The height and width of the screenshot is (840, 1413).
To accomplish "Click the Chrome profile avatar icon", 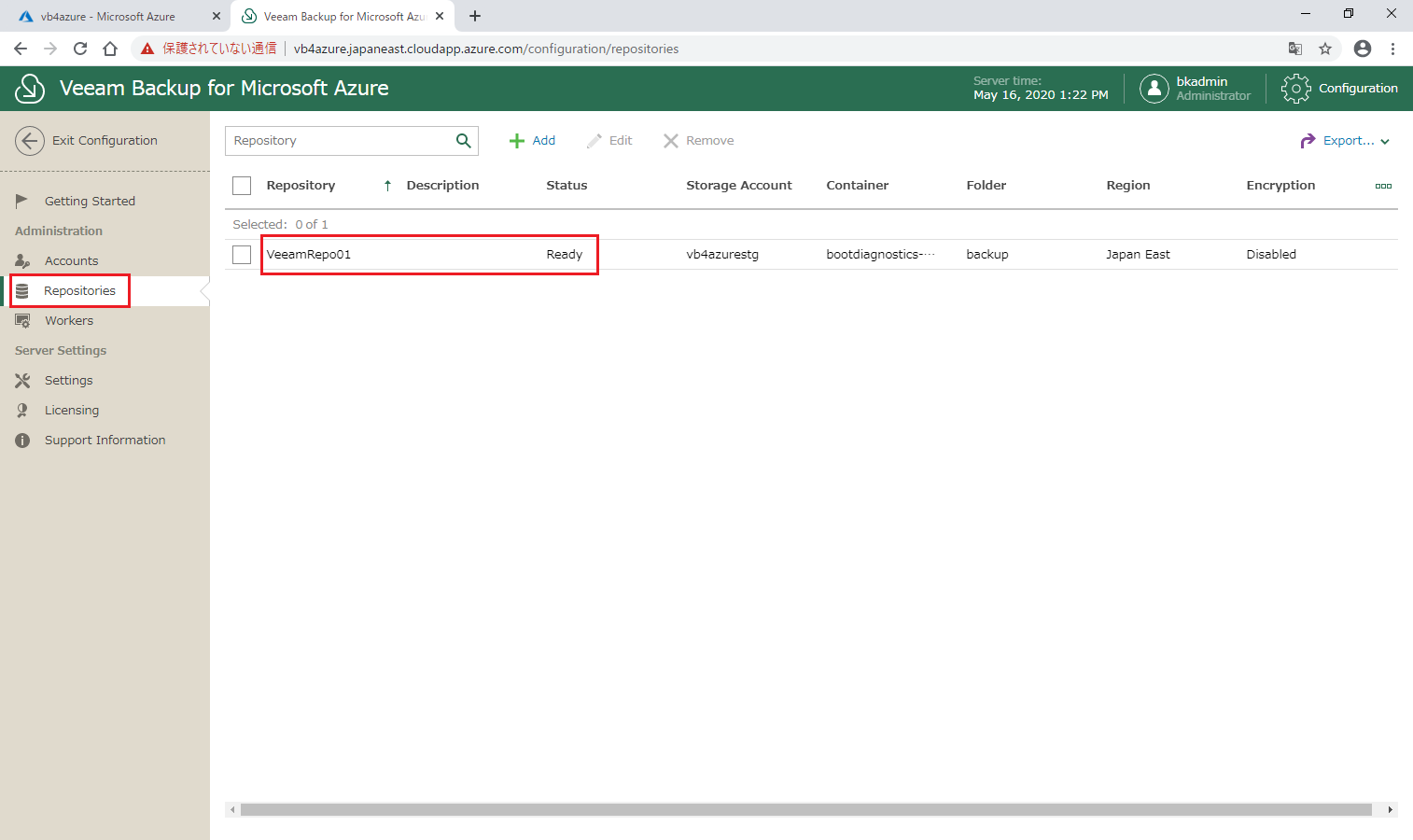I will pyautogui.click(x=1363, y=49).
